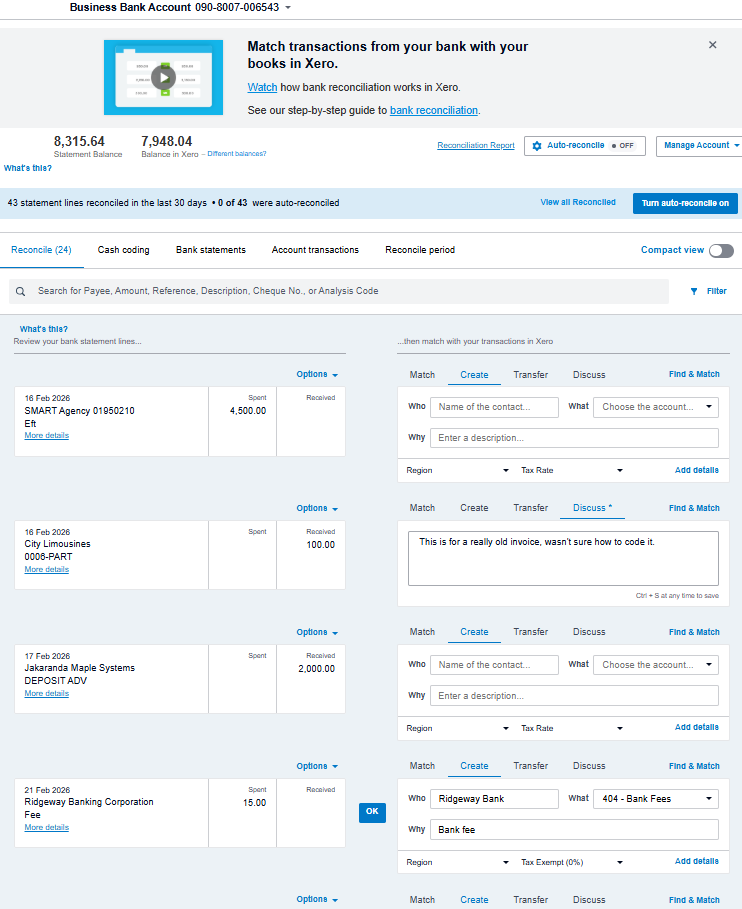Click Add details for SMART Agency line
742x909 pixels.
[696, 470]
